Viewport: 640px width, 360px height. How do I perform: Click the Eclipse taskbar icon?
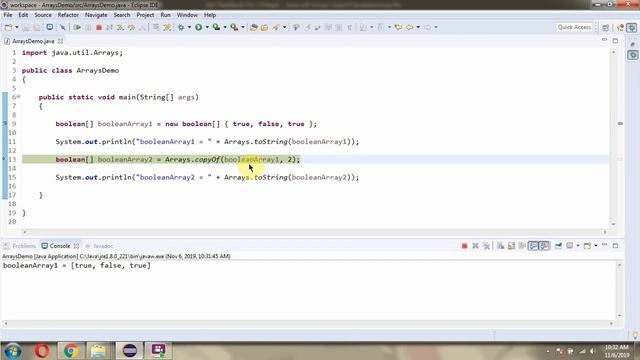tap(129, 351)
